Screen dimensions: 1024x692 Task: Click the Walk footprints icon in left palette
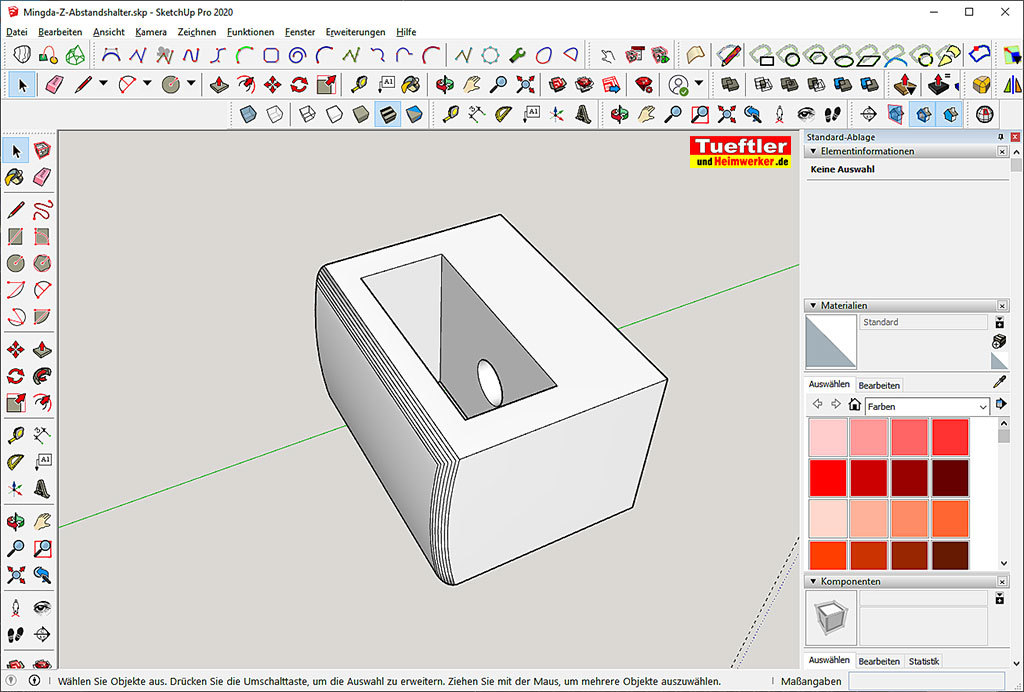click(16, 634)
